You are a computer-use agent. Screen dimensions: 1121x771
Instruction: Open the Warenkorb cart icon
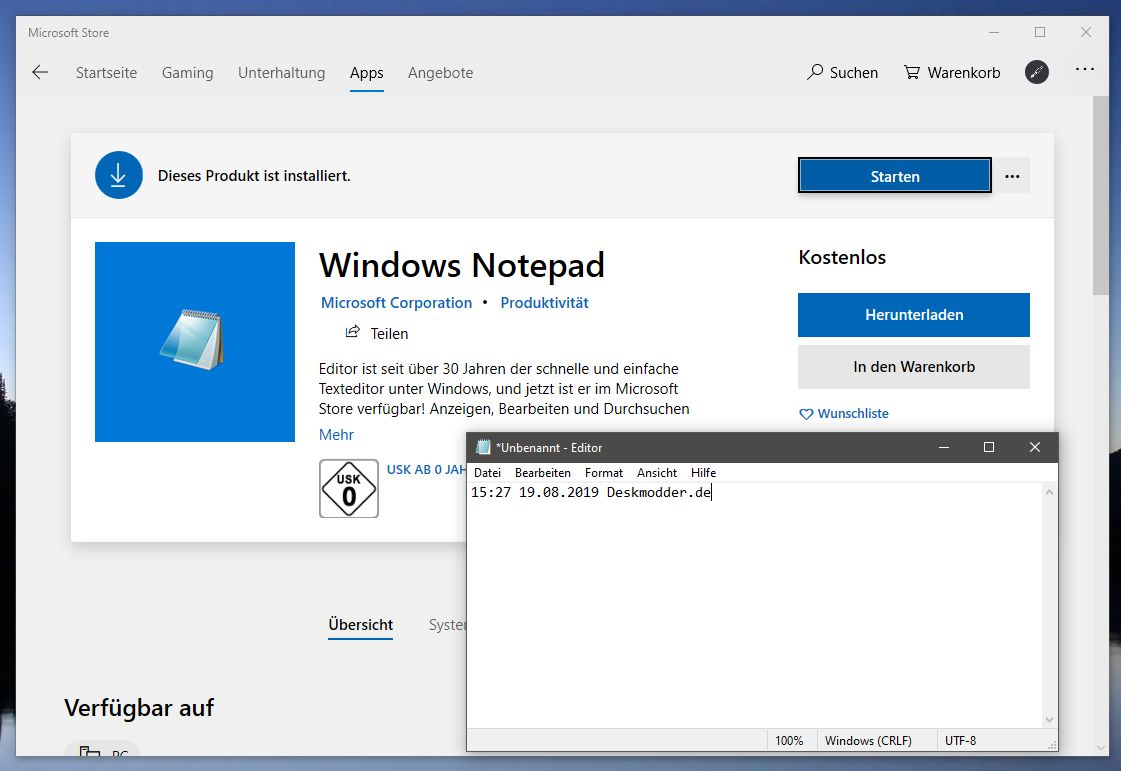click(912, 72)
